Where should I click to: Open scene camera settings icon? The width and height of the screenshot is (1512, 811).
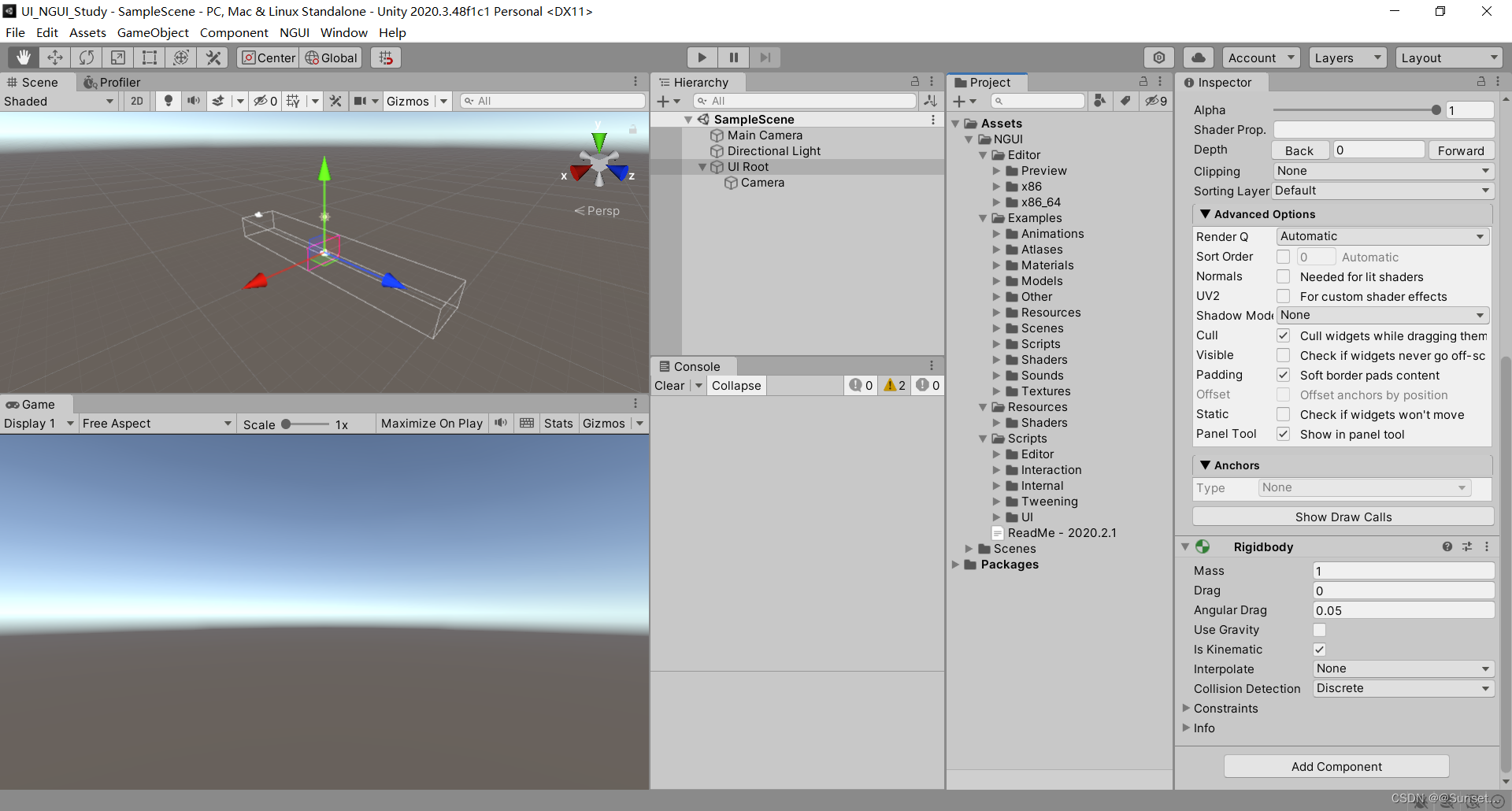click(x=360, y=101)
